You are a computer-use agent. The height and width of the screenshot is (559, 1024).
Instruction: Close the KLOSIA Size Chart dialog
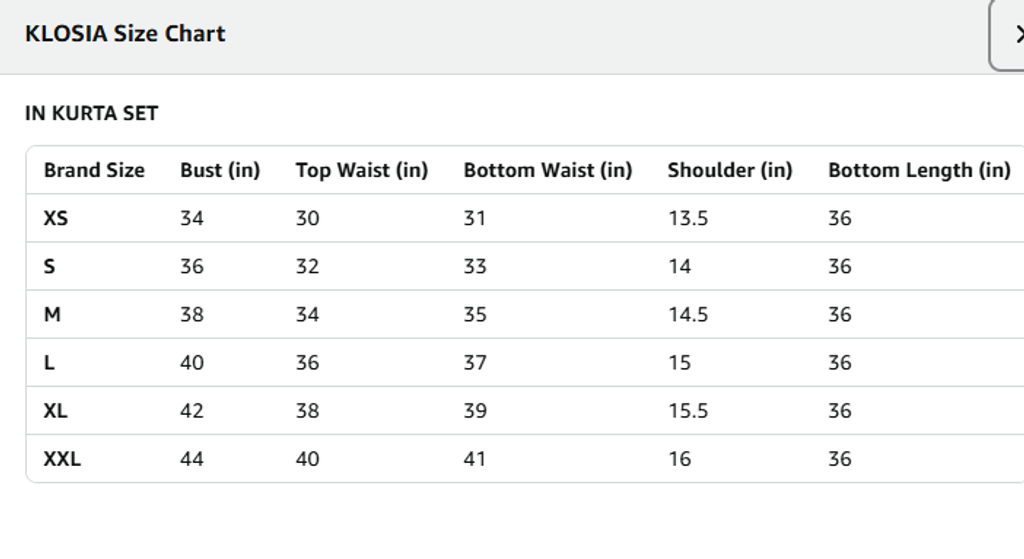pyautogui.click(x=1012, y=35)
